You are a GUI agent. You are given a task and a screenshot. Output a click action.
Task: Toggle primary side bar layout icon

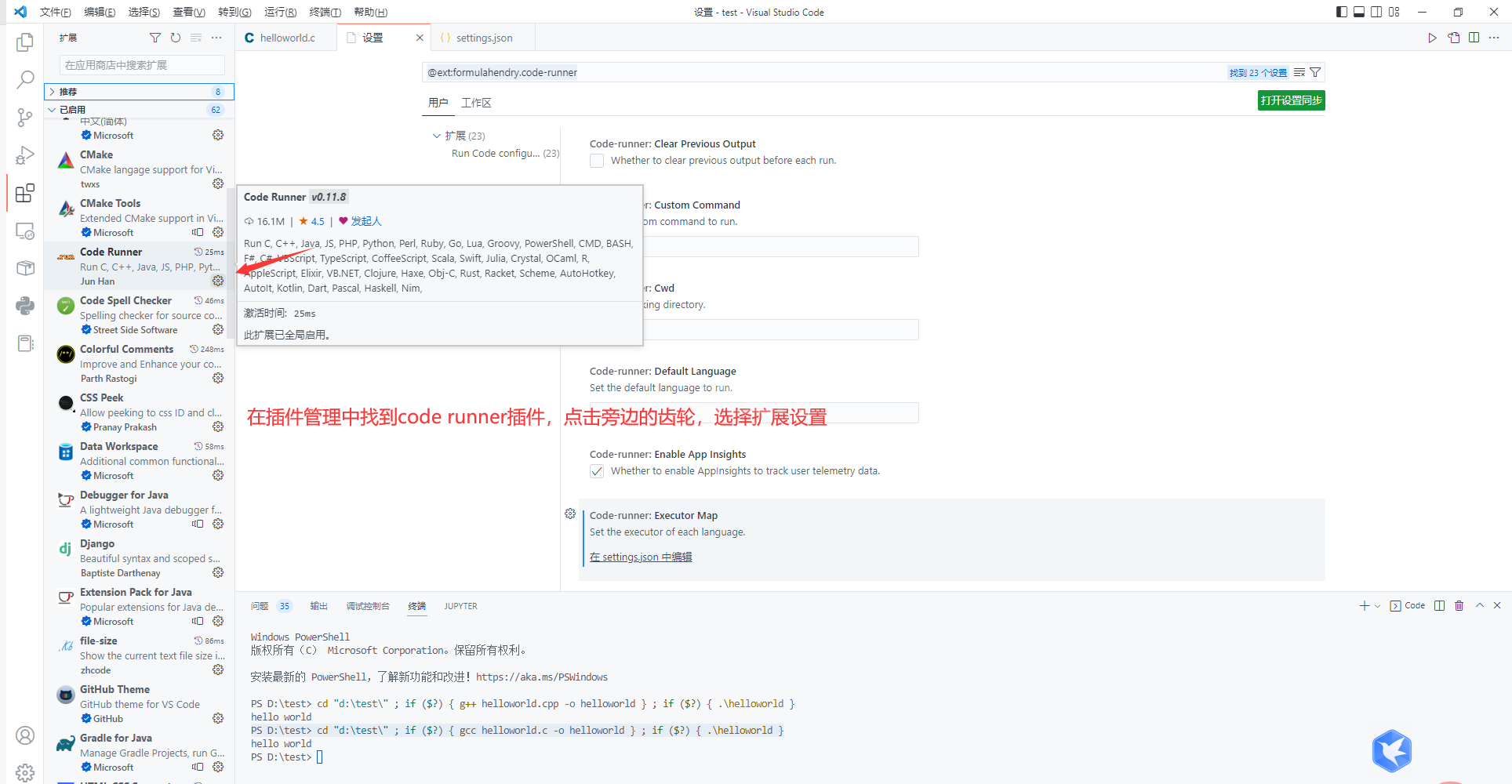(1342, 12)
